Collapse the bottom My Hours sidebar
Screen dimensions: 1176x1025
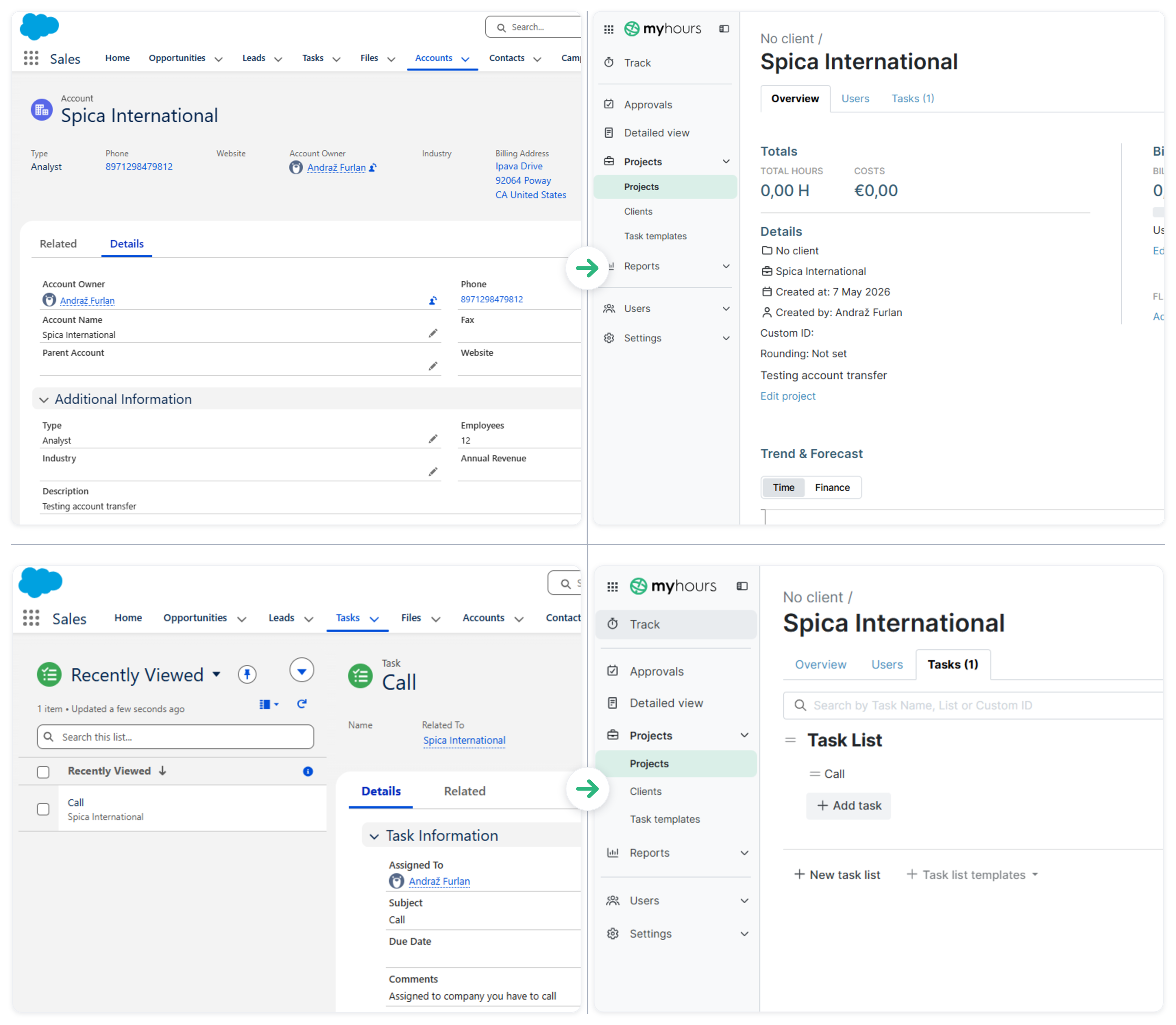coord(742,586)
